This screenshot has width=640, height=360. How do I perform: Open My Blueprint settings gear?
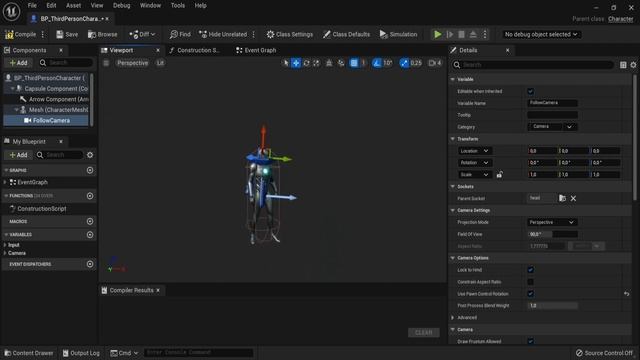coord(90,155)
